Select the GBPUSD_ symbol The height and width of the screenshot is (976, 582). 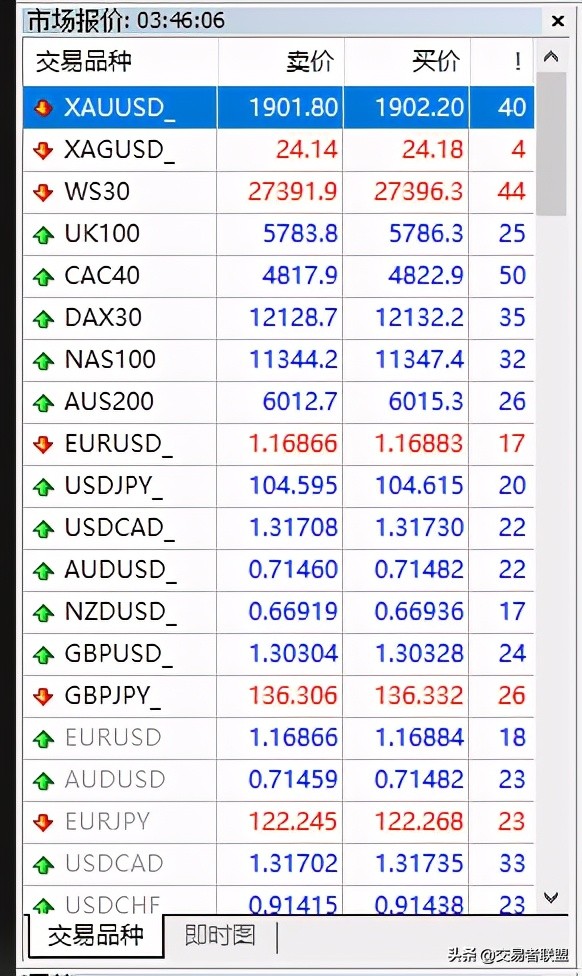tap(119, 654)
